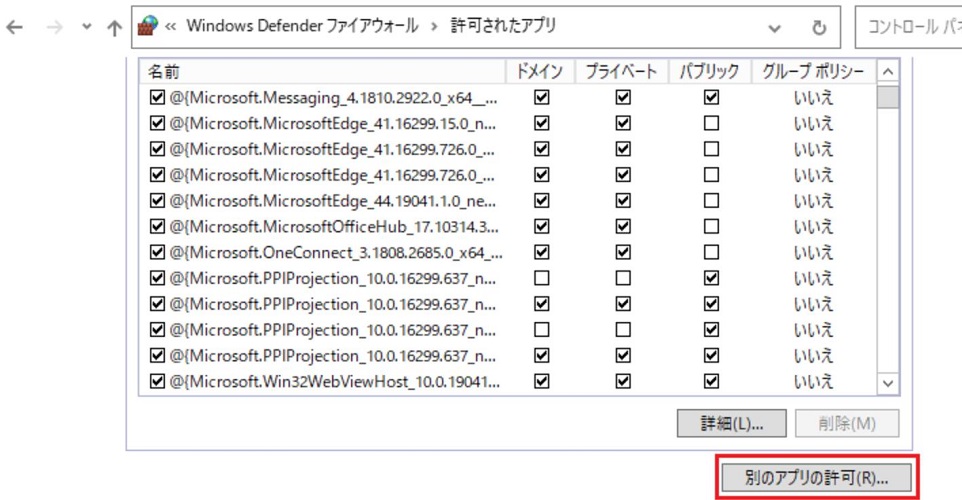Expand the breadcrumb overflow chevron «
This screenshot has height=500, width=962.
point(171,26)
